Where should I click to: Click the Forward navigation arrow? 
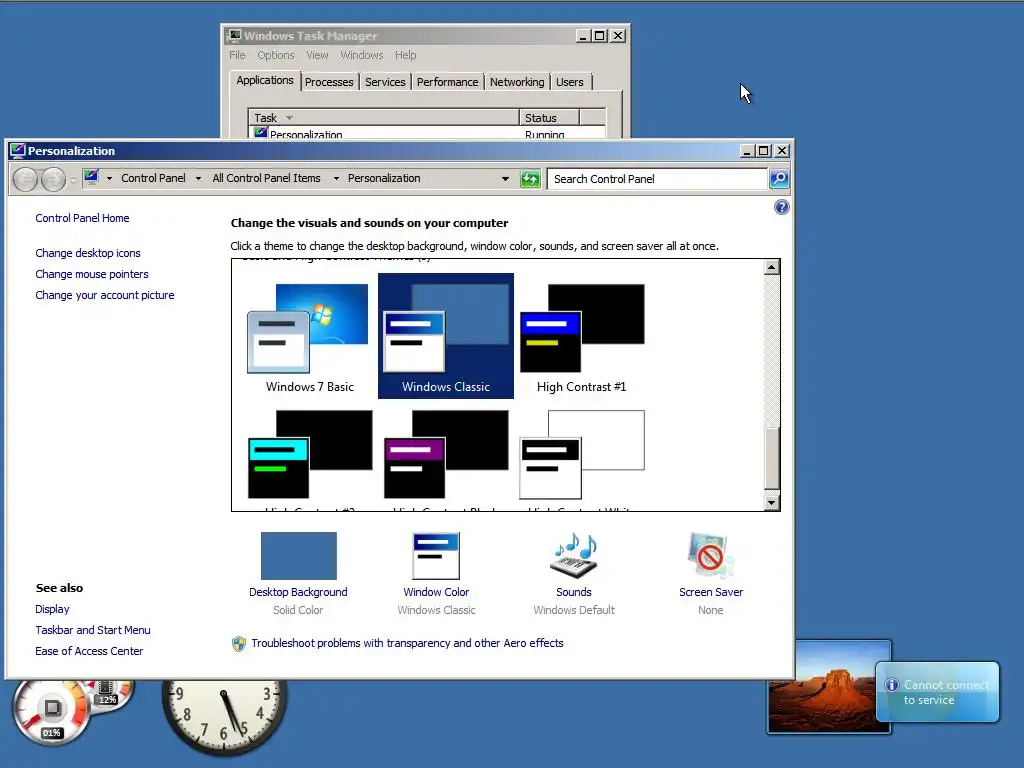(x=54, y=179)
